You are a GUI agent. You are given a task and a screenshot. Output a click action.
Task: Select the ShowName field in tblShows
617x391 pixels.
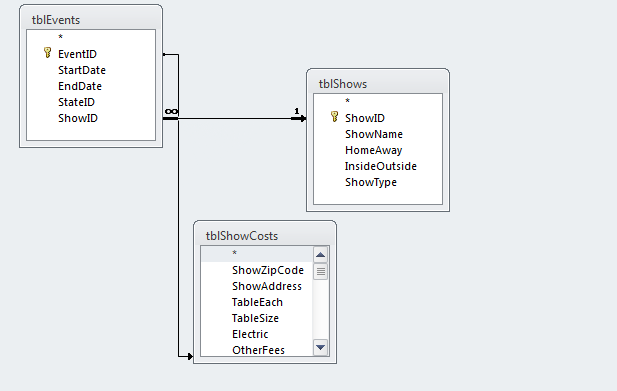coord(374,134)
